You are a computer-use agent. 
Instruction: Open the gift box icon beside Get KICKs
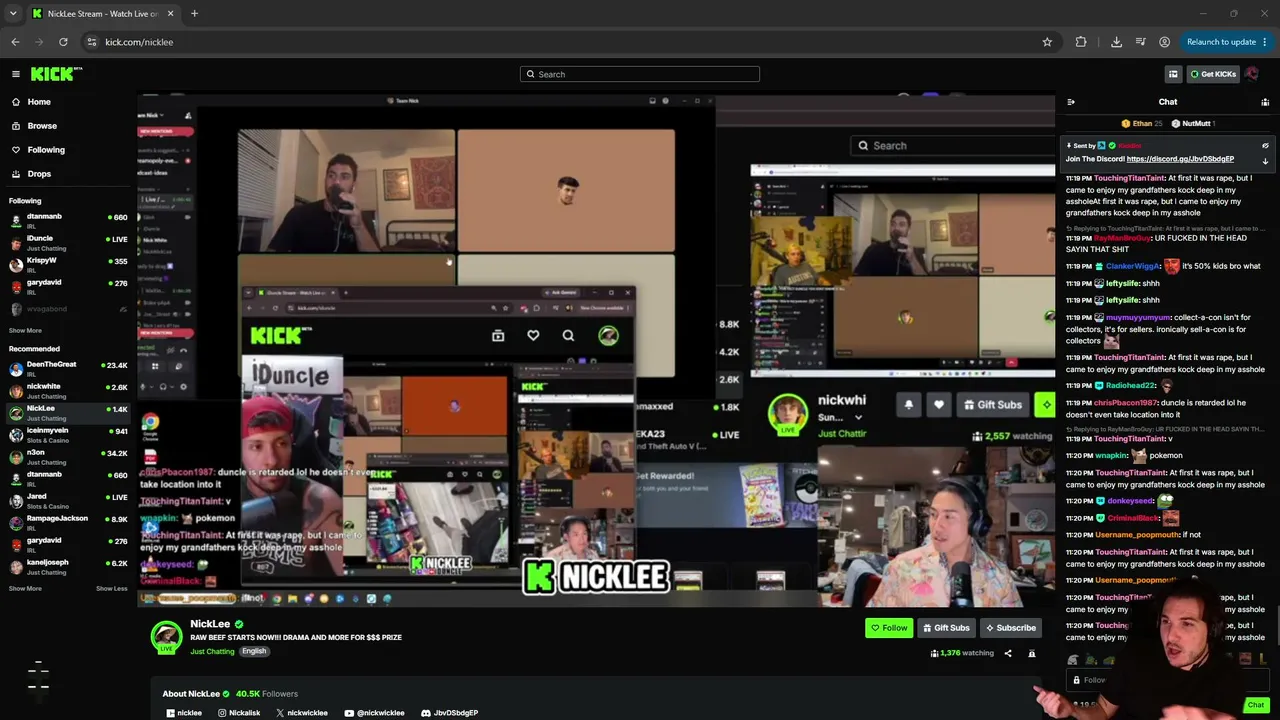coord(1173,74)
